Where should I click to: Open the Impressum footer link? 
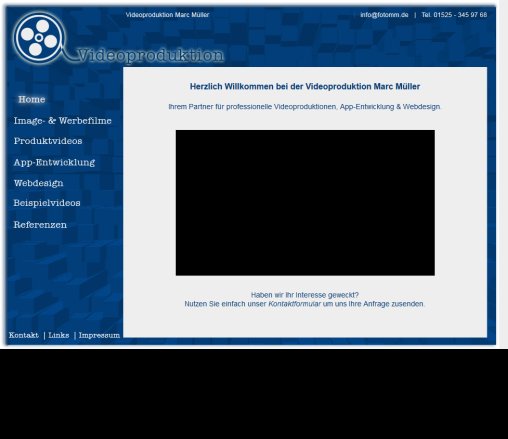(x=99, y=335)
